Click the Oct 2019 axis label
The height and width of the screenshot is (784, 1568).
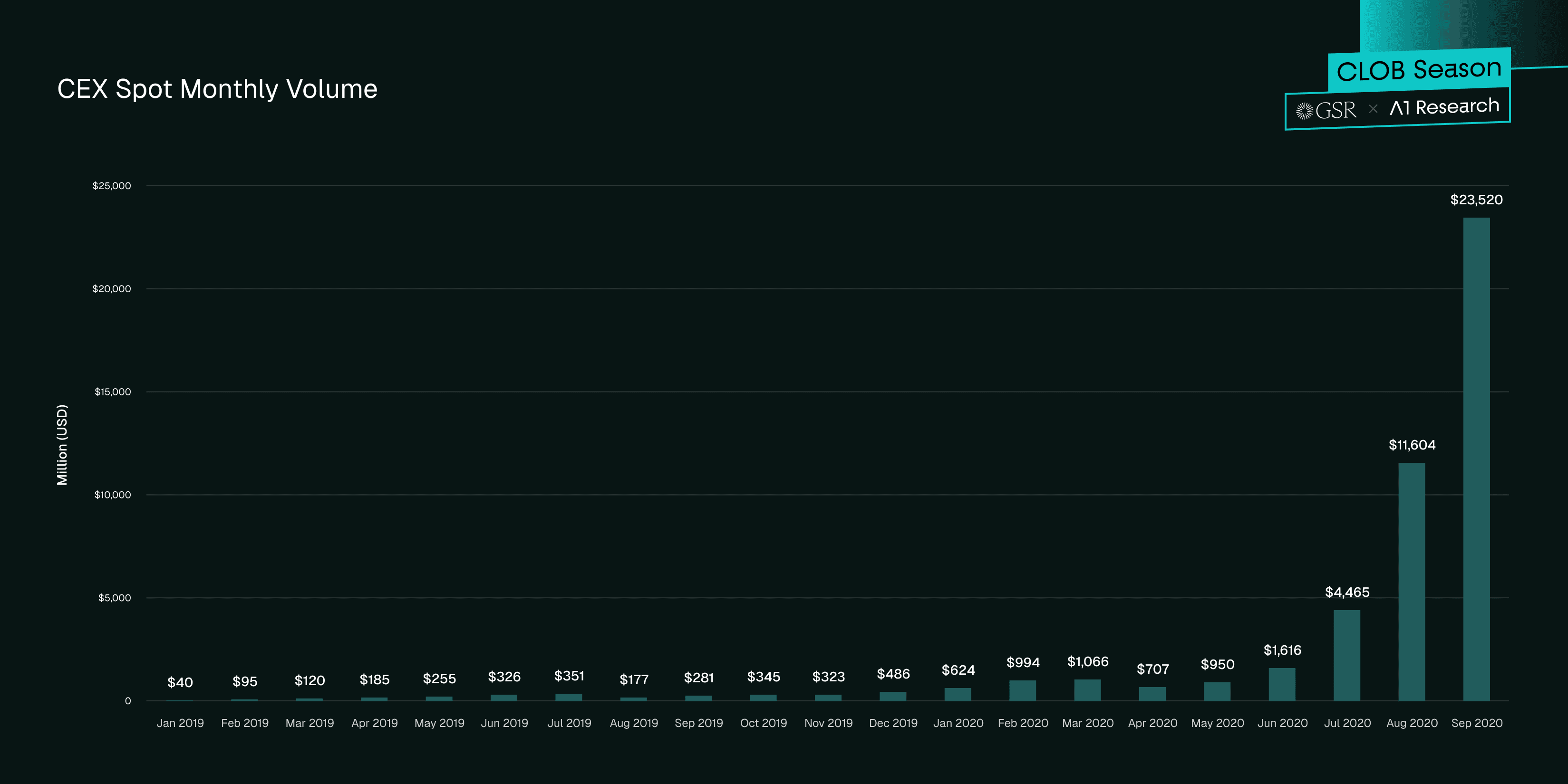(763, 723)
